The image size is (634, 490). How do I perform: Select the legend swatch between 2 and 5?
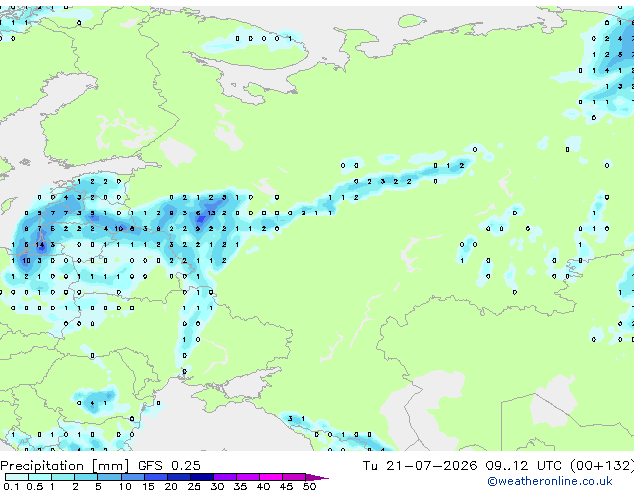[x=86, y=477]
